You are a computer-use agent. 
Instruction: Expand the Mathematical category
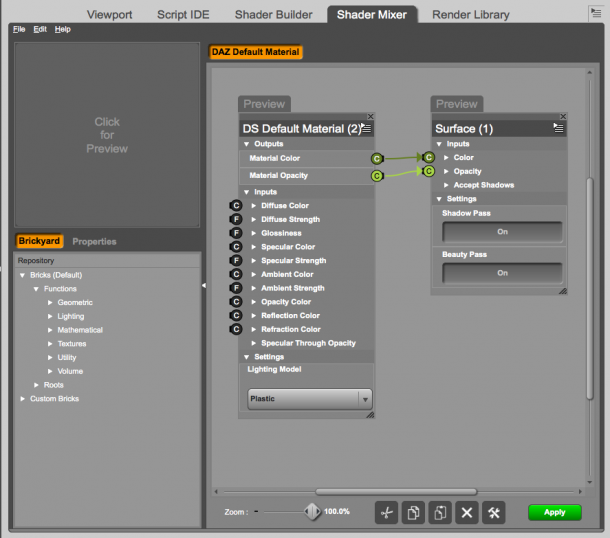pos(50,330)
